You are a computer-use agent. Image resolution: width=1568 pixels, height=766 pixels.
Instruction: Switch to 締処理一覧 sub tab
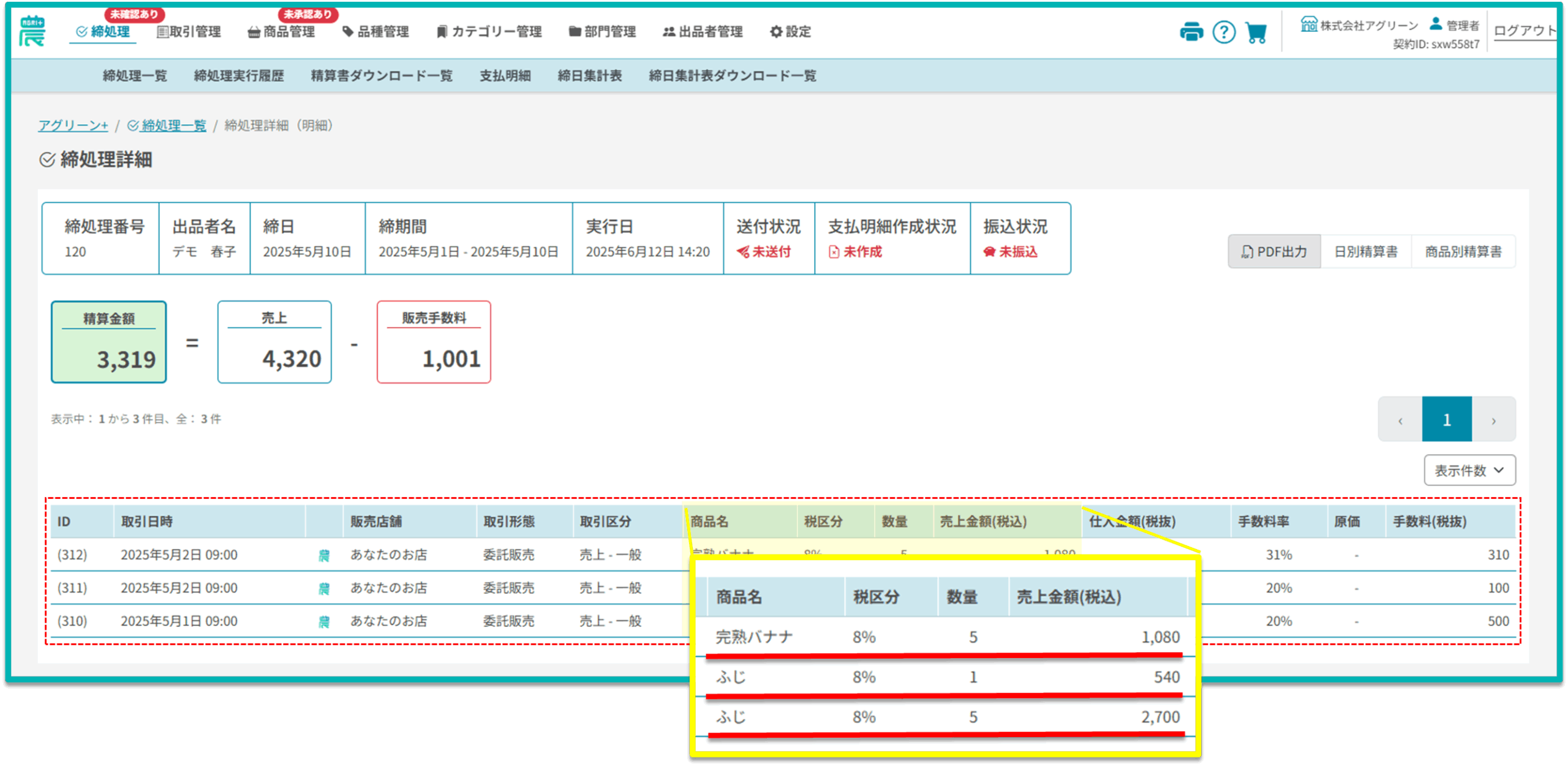coord(135,76)
